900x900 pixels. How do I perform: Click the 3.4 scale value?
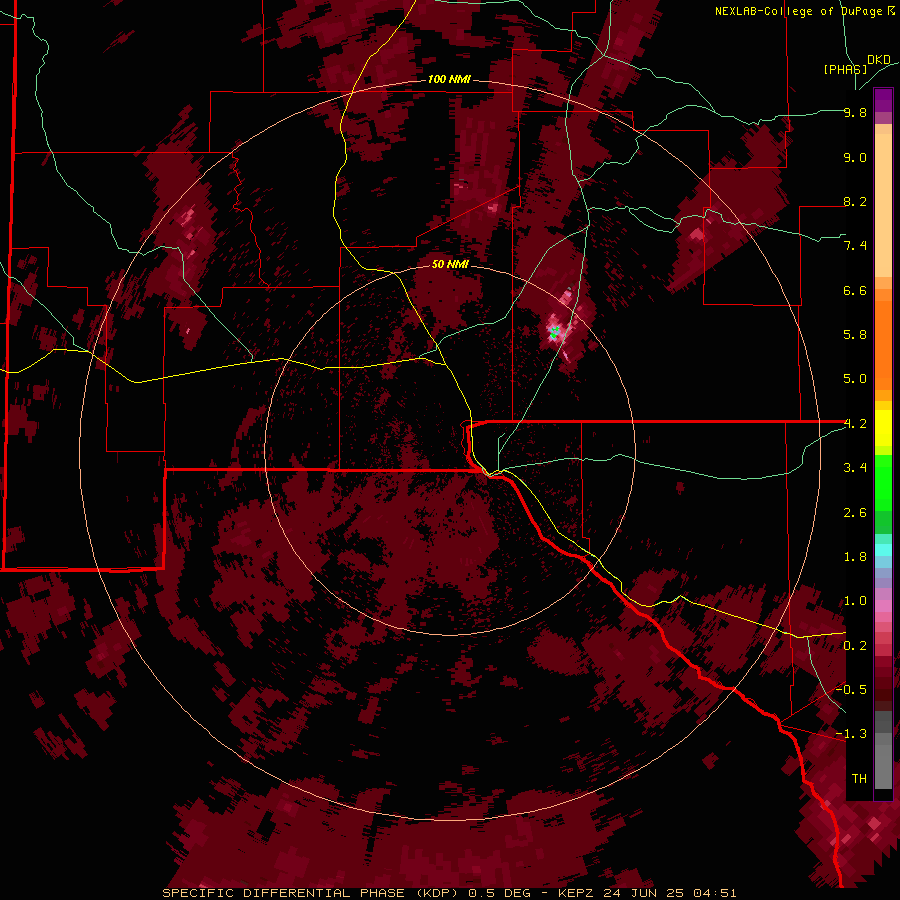tap(855, 468)
